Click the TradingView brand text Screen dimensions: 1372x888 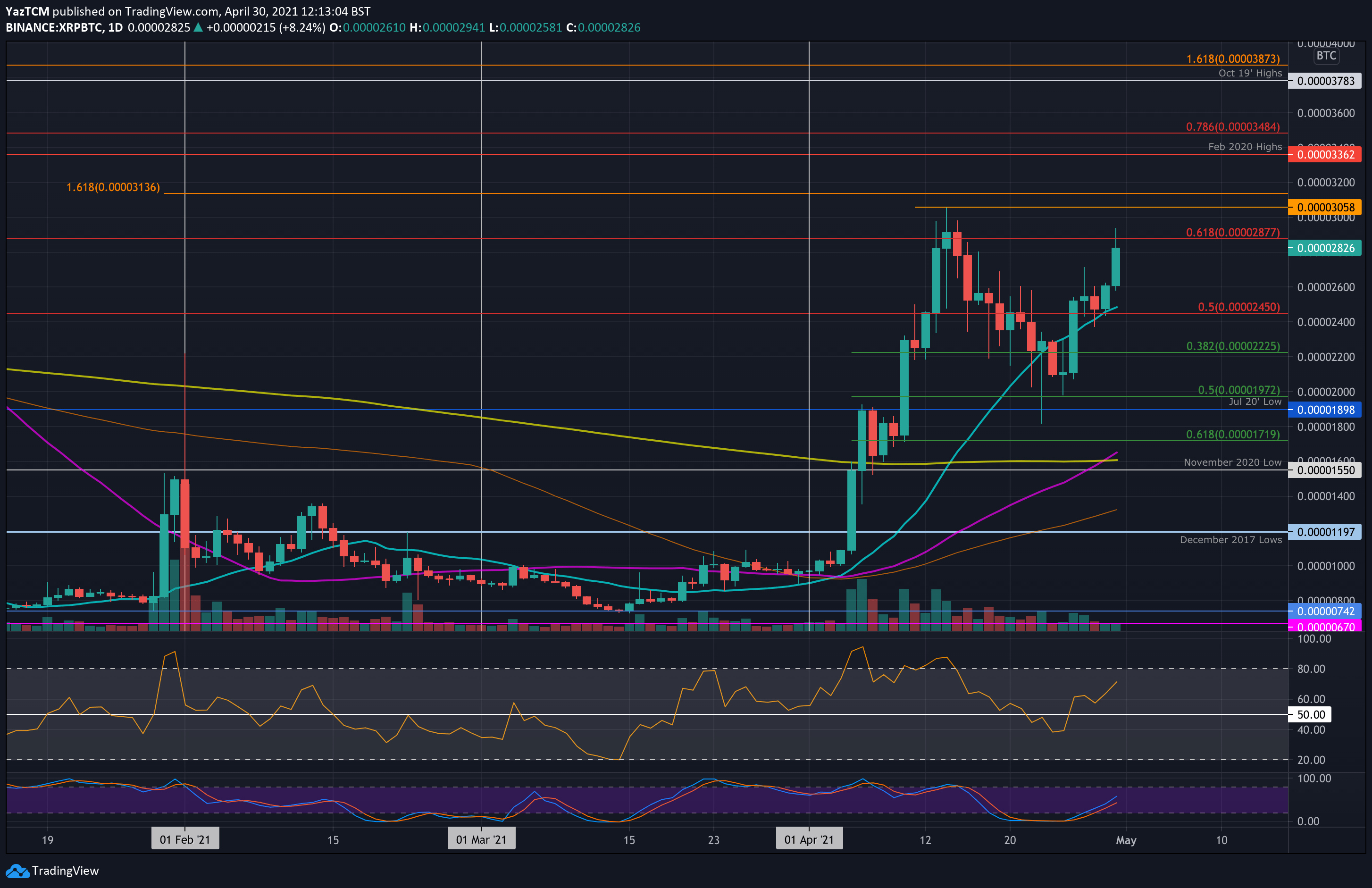point(65,871)
